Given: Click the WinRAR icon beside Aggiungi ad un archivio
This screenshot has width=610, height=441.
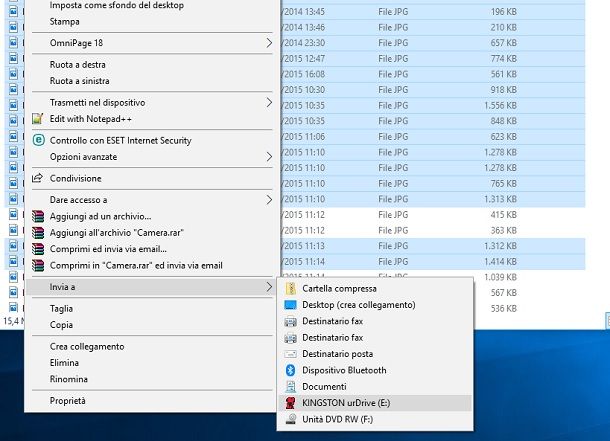Looking at the screenshot, I should [x=39, y=216].
